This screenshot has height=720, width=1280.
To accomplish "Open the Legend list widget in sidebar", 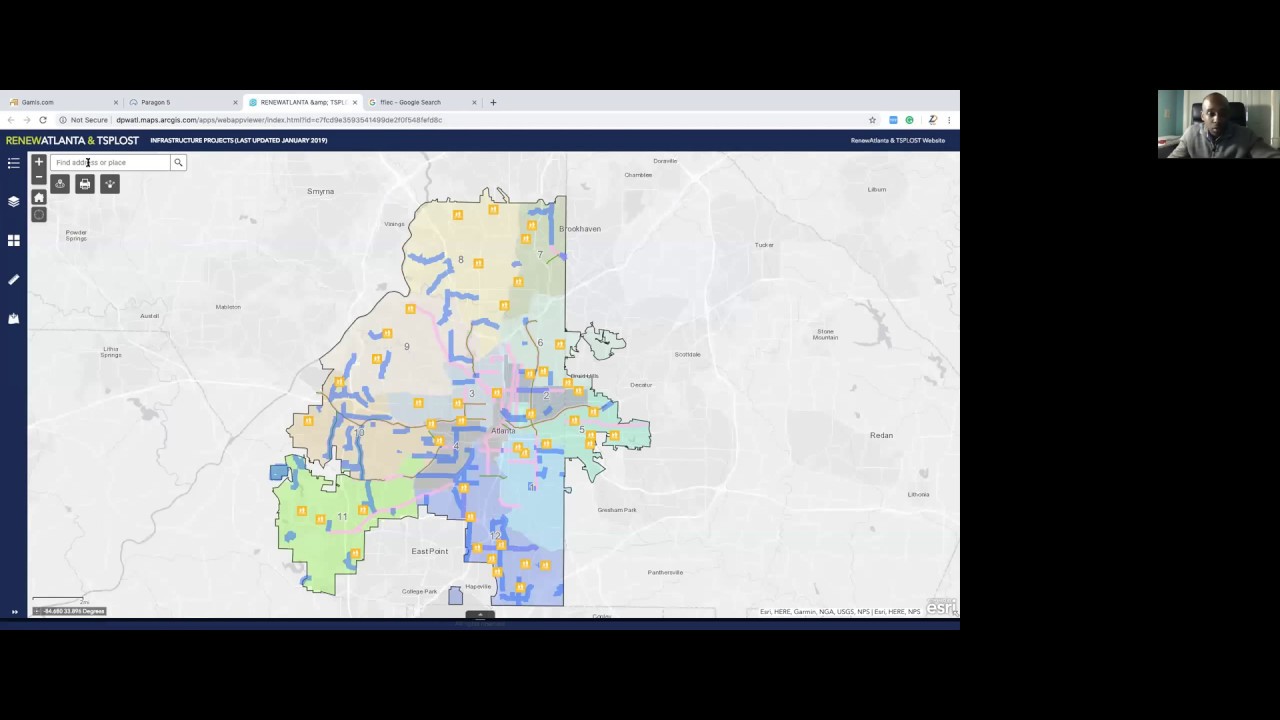I will (x=13, y=163).
